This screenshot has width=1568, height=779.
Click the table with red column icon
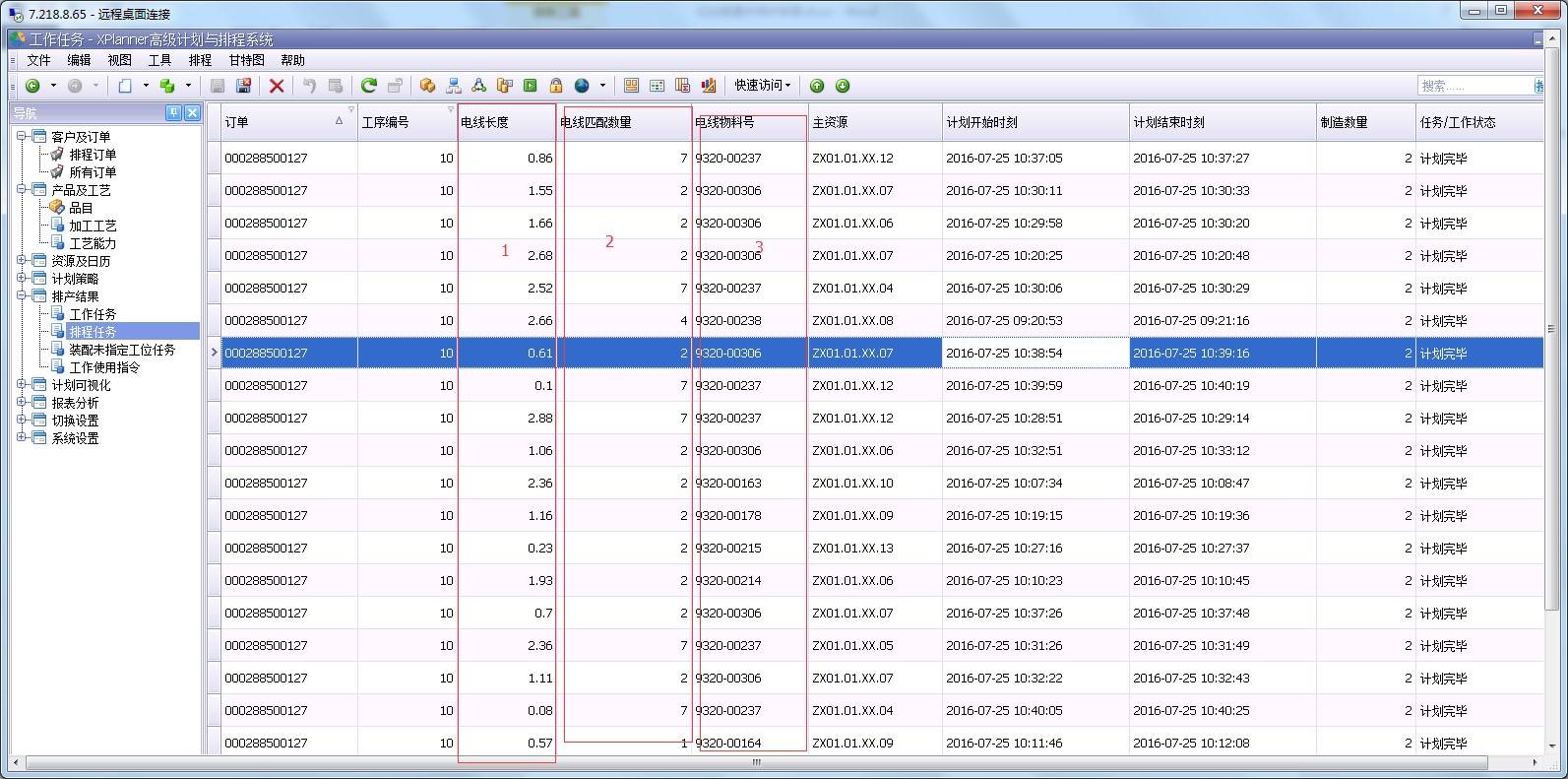click(x=683, y=86)
